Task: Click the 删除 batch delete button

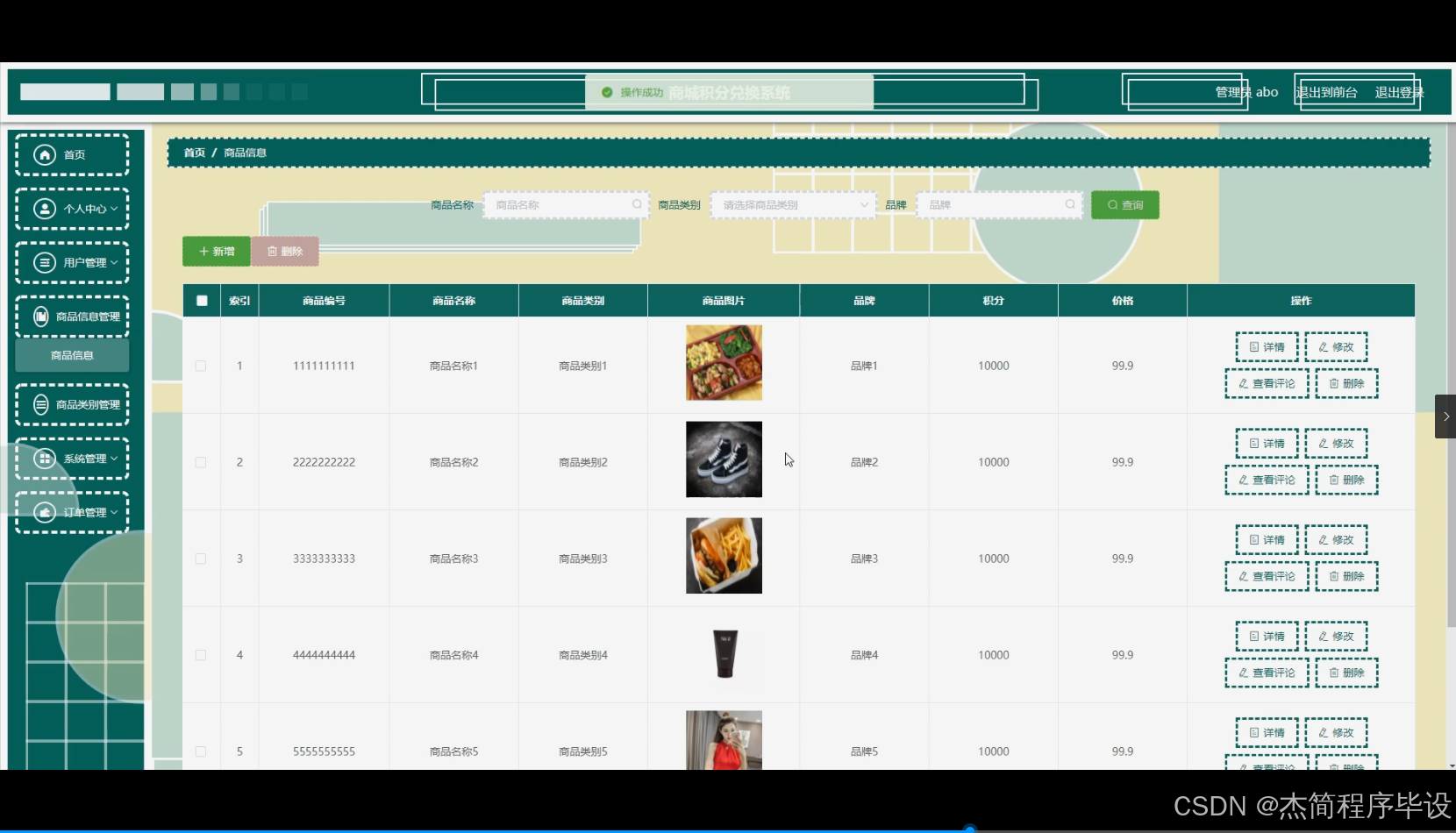Action: tap(285, 252)
